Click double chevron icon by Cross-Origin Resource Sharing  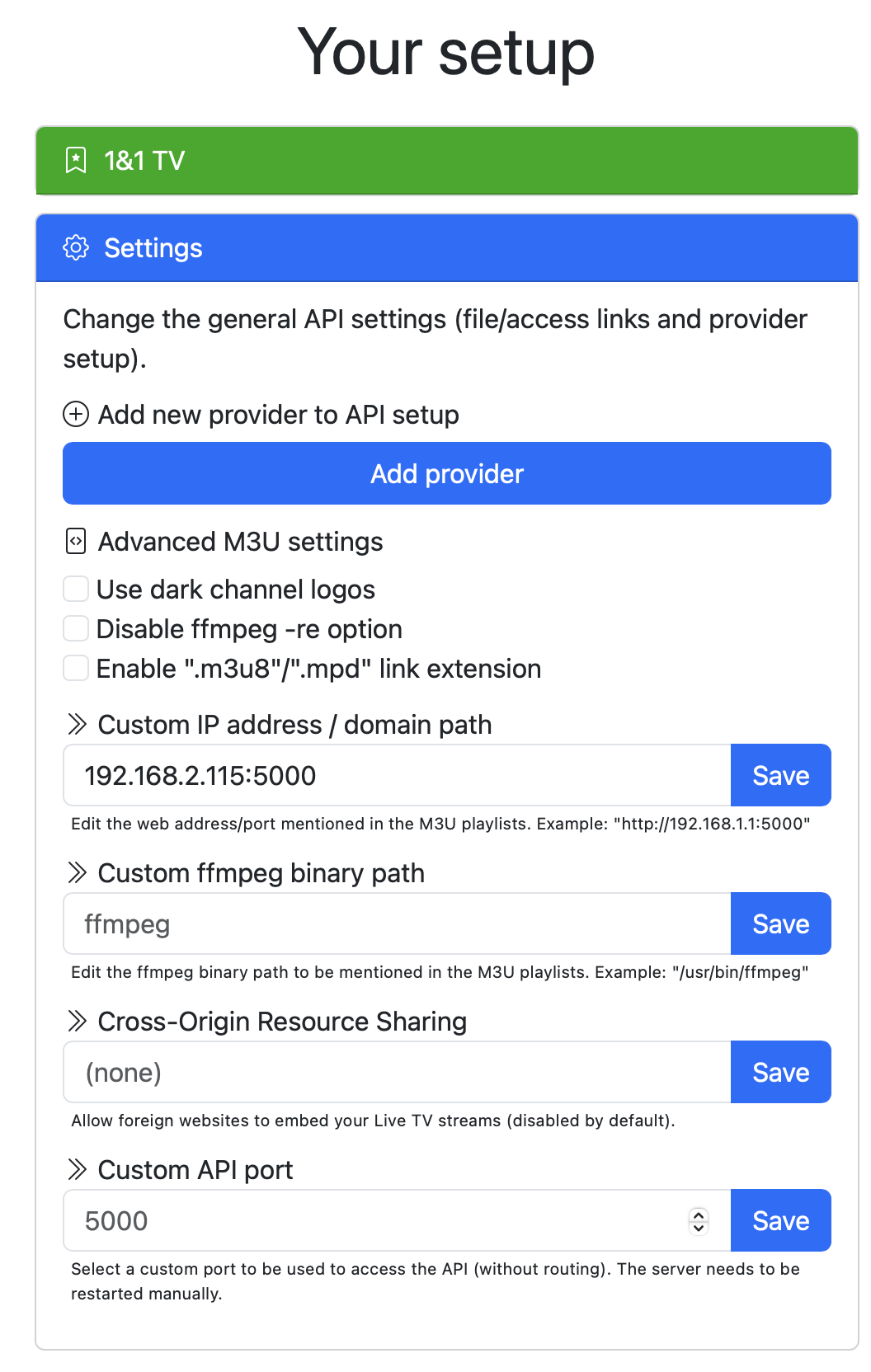coord(77,1021)
